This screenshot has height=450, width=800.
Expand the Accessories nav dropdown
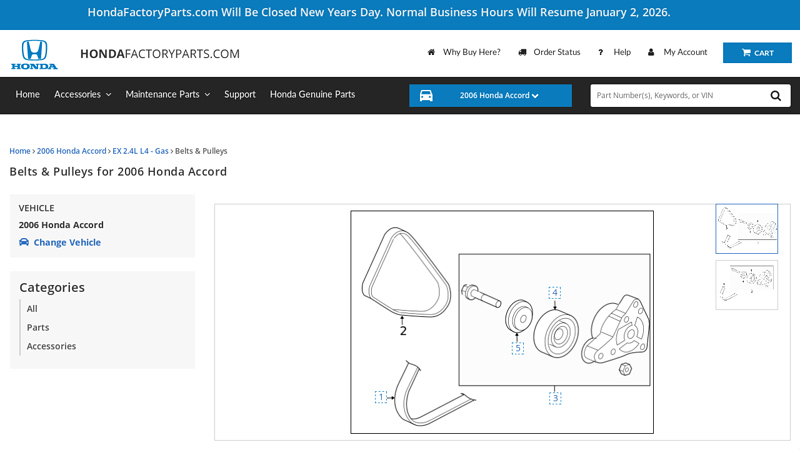pos(83,94)
